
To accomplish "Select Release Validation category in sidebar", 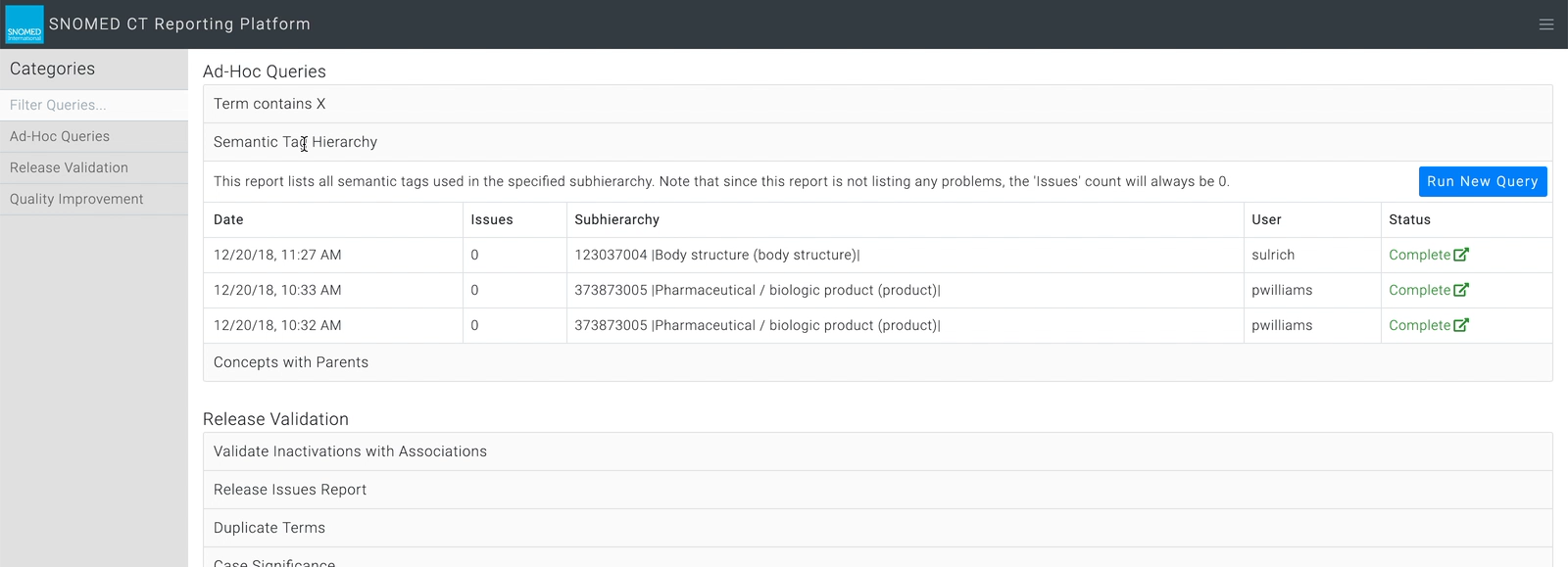I will click(94, 168).
